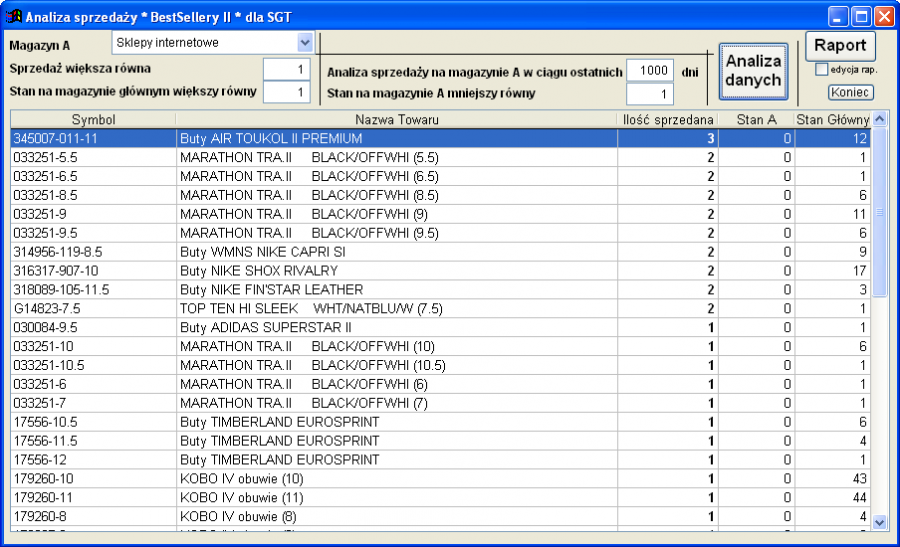Image resolution: width=900 pixels, height=547 pixels.
Task: Generate report with Raport button
Action: (840, 46)
